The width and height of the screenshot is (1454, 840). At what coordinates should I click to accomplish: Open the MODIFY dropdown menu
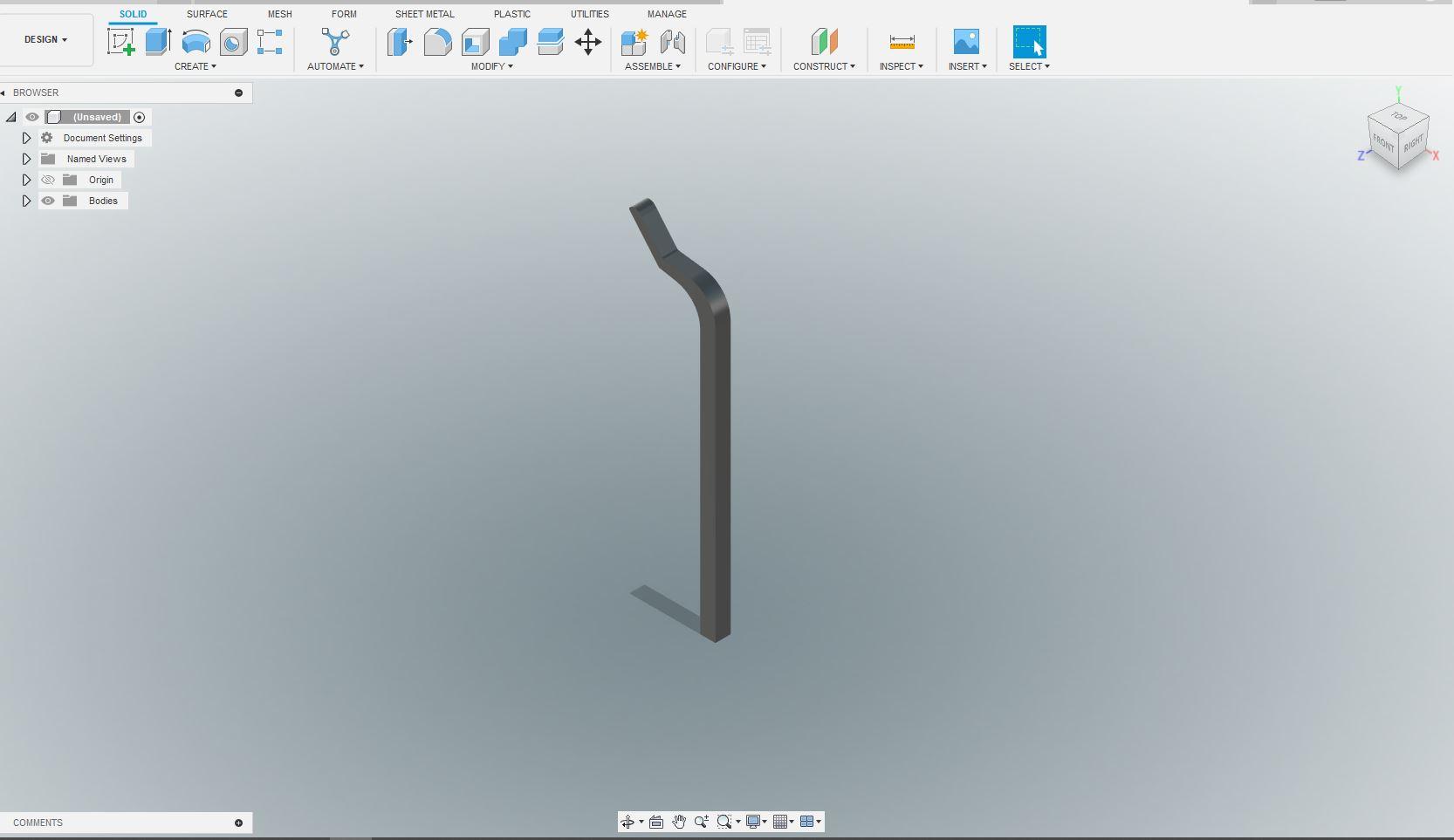click(492, 66)
